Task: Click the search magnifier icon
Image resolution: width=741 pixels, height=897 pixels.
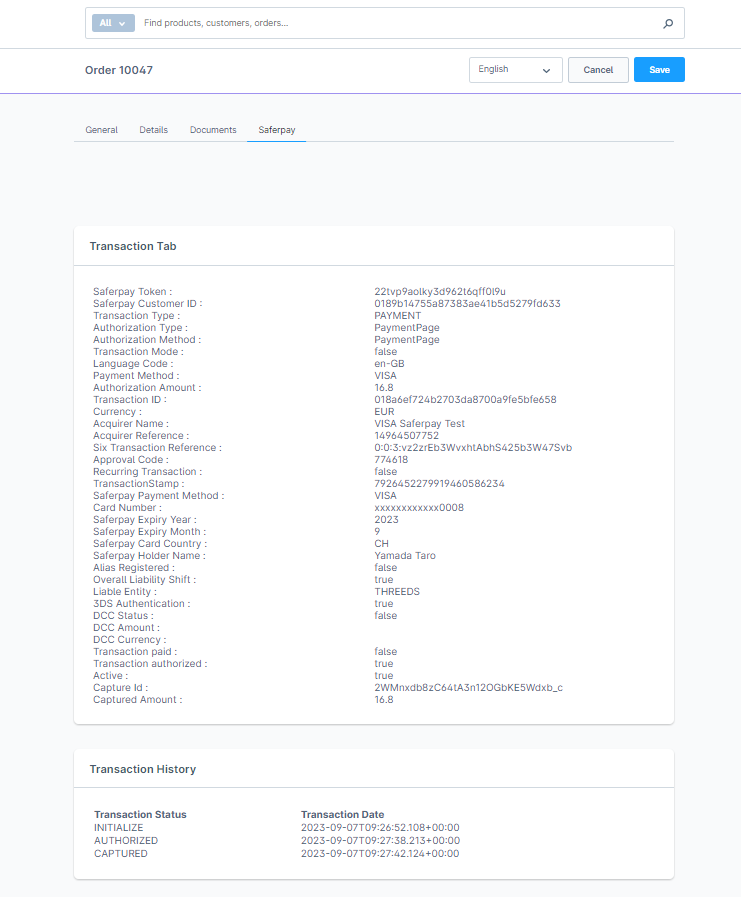Action: (x=668, y=23)
